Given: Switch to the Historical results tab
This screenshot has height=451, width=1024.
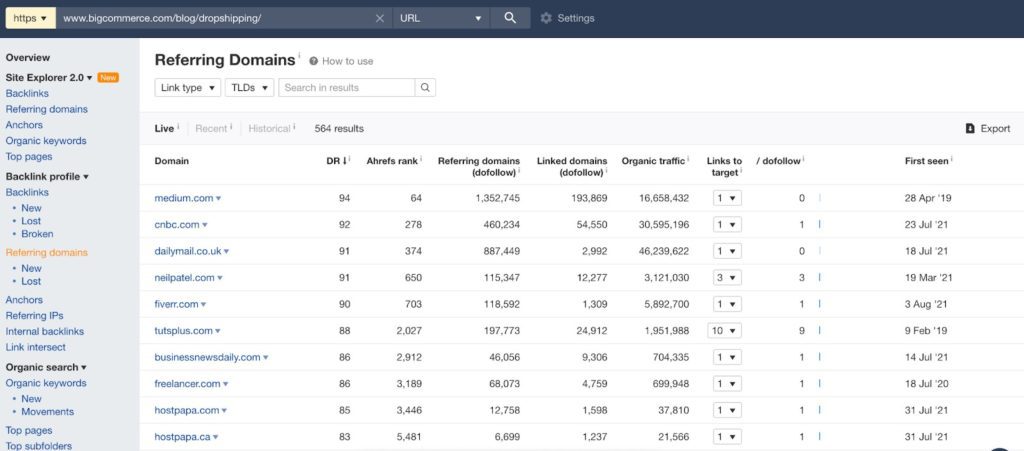Looking at the screenshot, I should click(269, 129).
